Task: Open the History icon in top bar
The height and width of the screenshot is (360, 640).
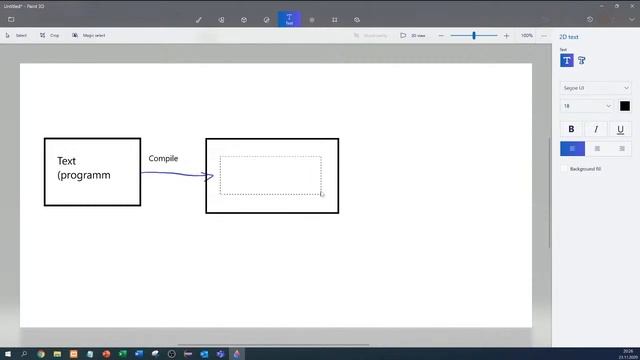Action: click(590, 19)
